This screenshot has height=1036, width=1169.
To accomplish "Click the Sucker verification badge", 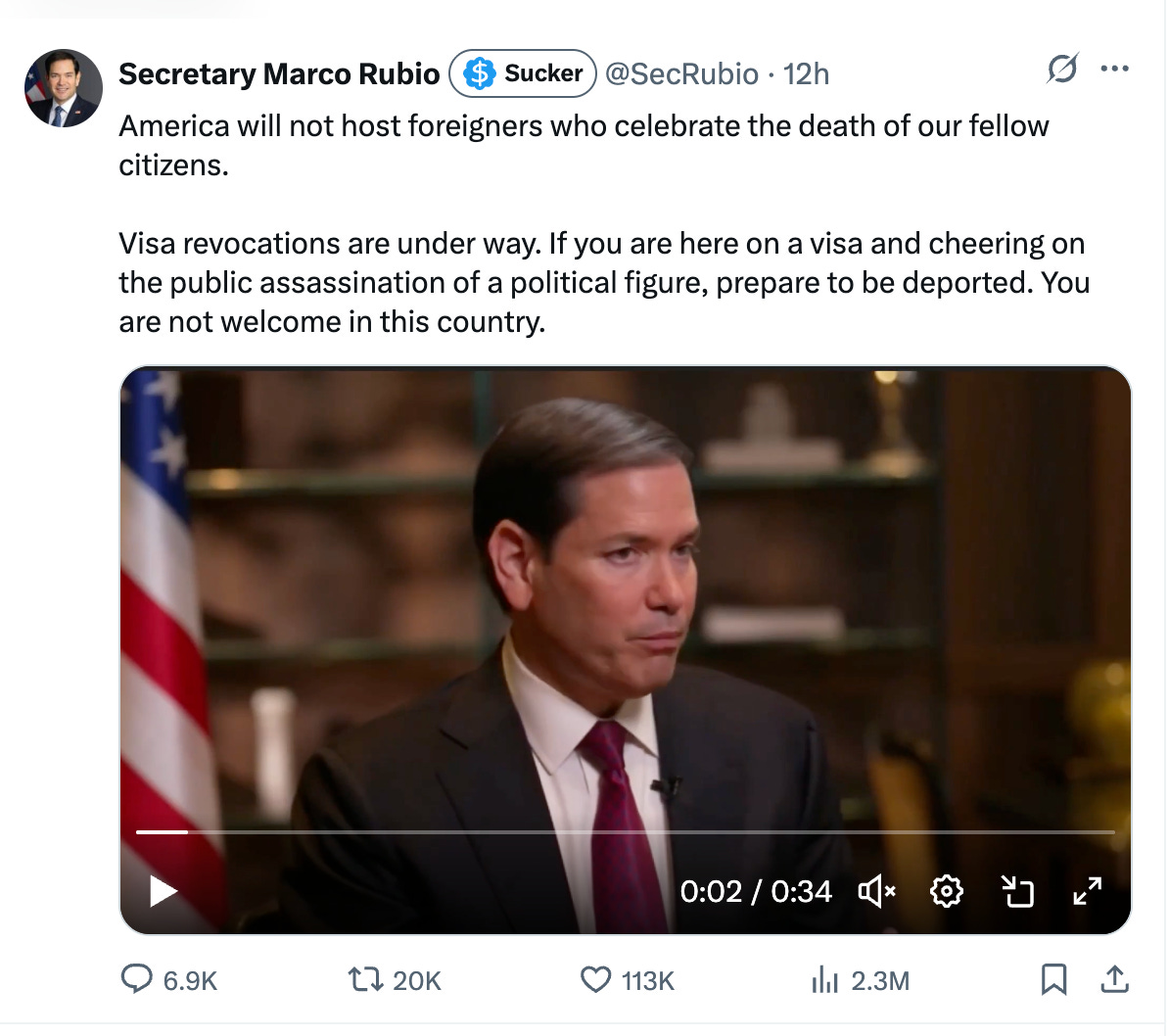I will click(522, 72).
